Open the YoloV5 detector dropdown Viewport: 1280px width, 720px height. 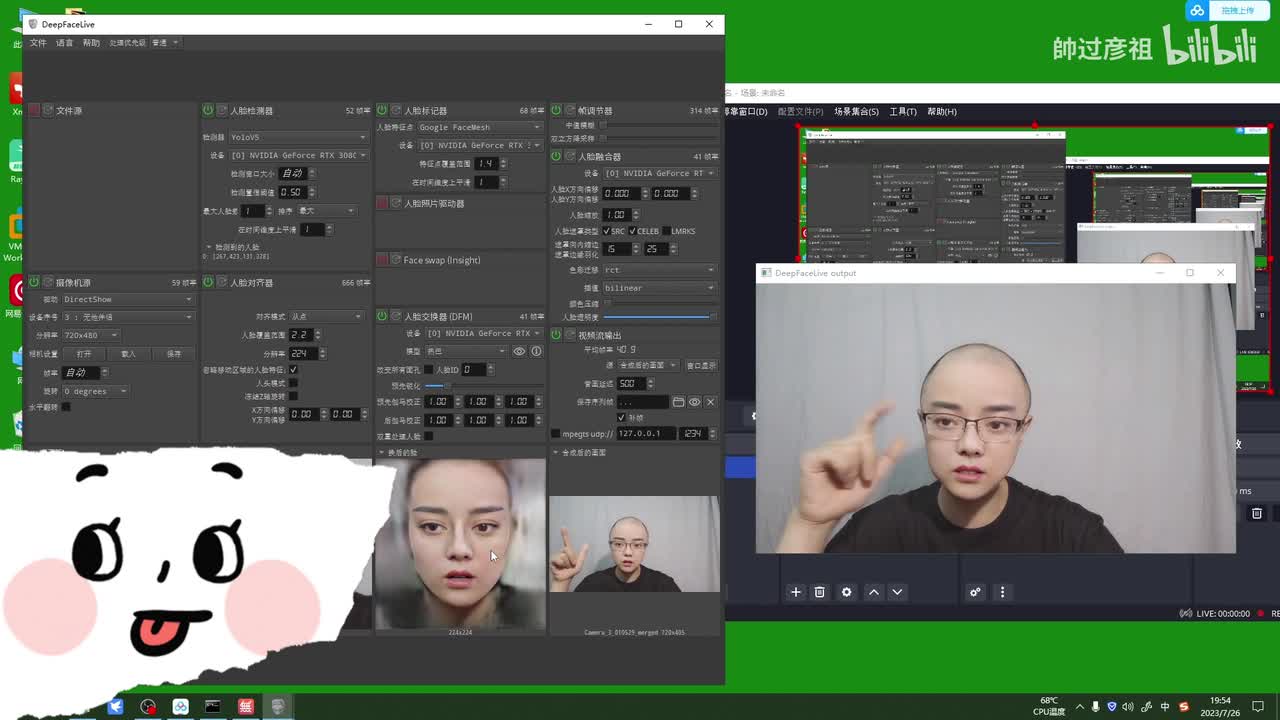tap(298, 137)
